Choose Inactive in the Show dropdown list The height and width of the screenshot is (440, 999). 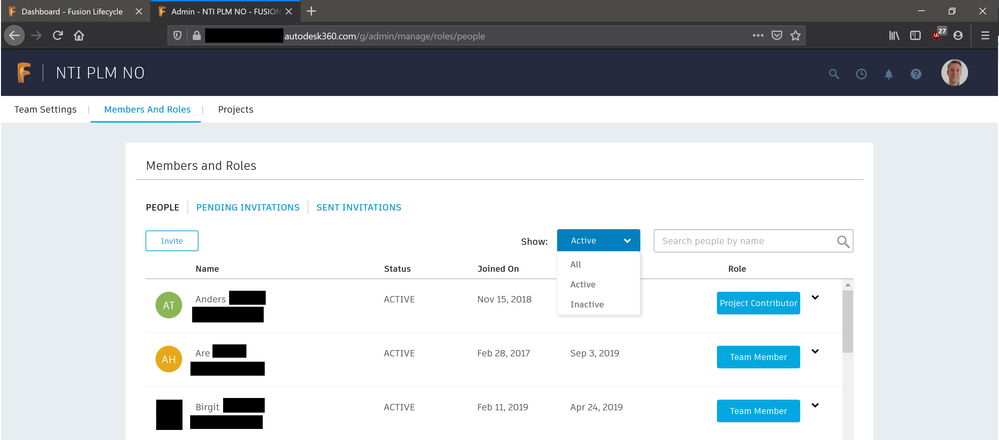pos(587,304)
